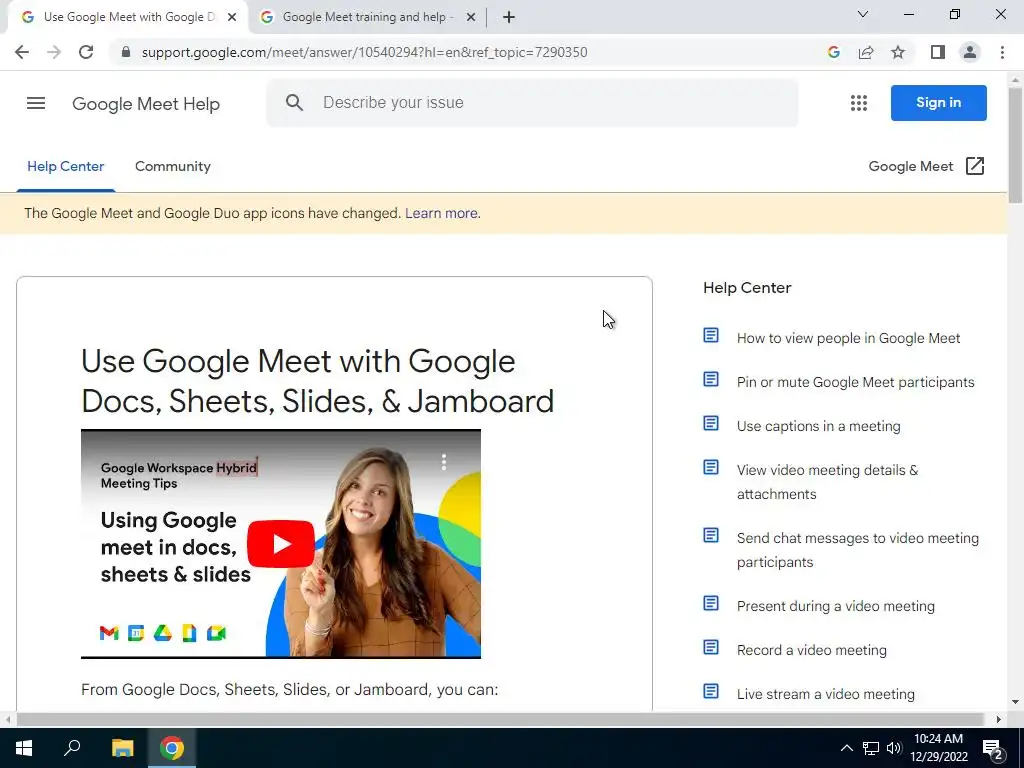This screenshot has width=1024, height=768.
Task: Open volume control tray icon
Action: coord(894,748)
